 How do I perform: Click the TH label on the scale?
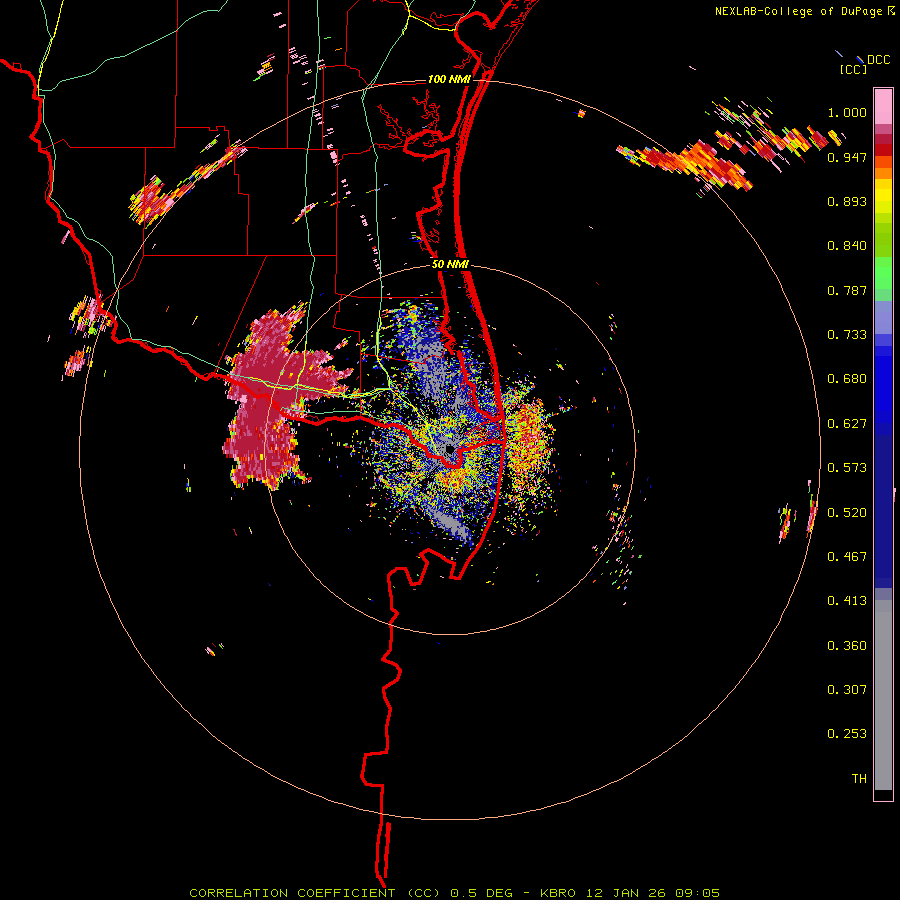(x=859, y=778)
